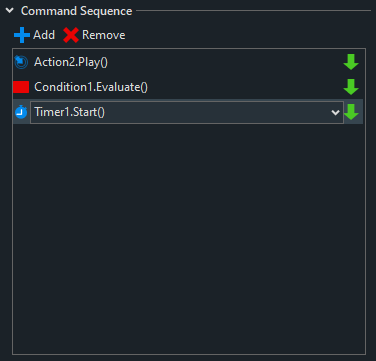This screenshot has width=376, height=361.
Task: Click the blue Timer1 stopwatch icon
Action: pos(21,112)
